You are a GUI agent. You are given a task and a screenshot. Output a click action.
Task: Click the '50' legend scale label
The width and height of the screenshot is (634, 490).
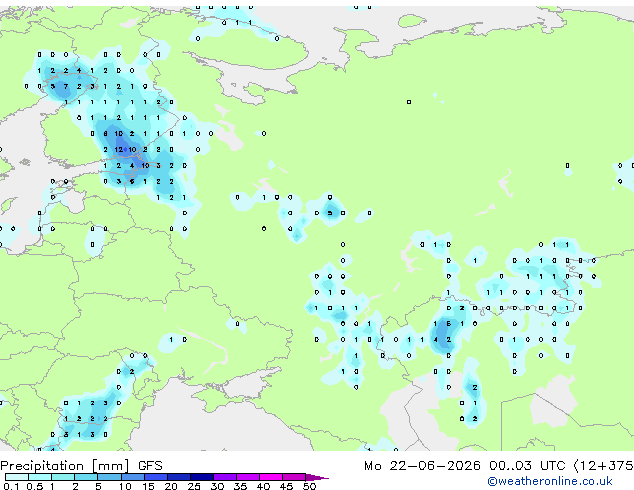tap(310, 486)
